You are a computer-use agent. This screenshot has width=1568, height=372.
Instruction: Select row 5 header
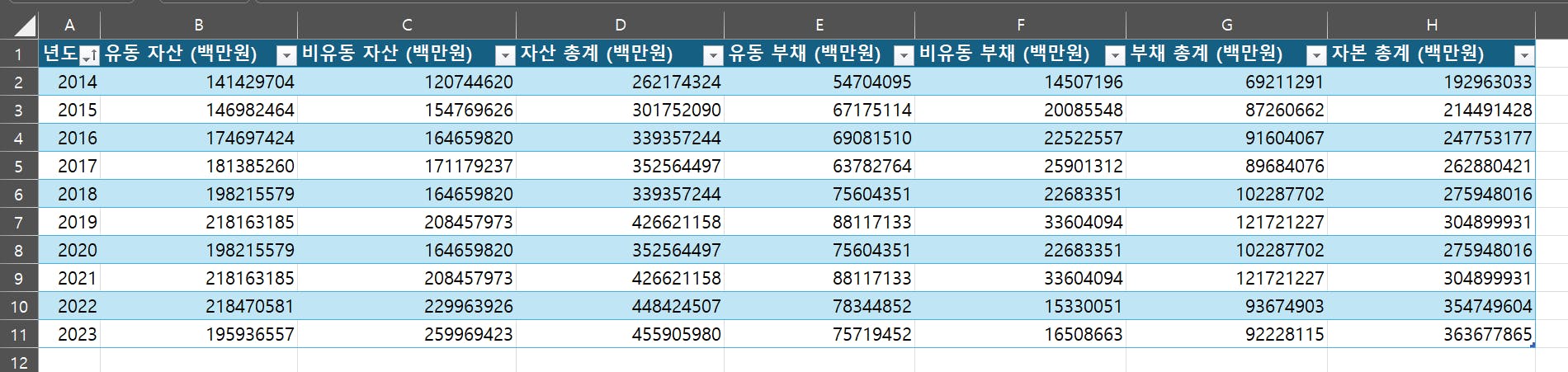19,166
